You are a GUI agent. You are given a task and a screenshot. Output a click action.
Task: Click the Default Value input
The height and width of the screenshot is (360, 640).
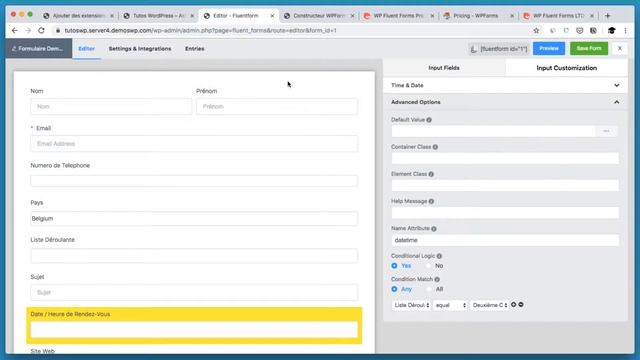(493, 131)
